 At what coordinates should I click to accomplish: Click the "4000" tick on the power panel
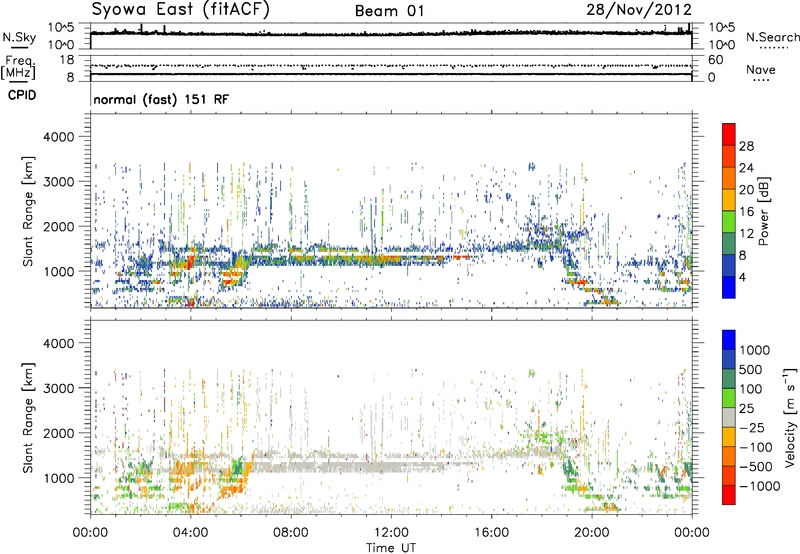tap(58, 137)
